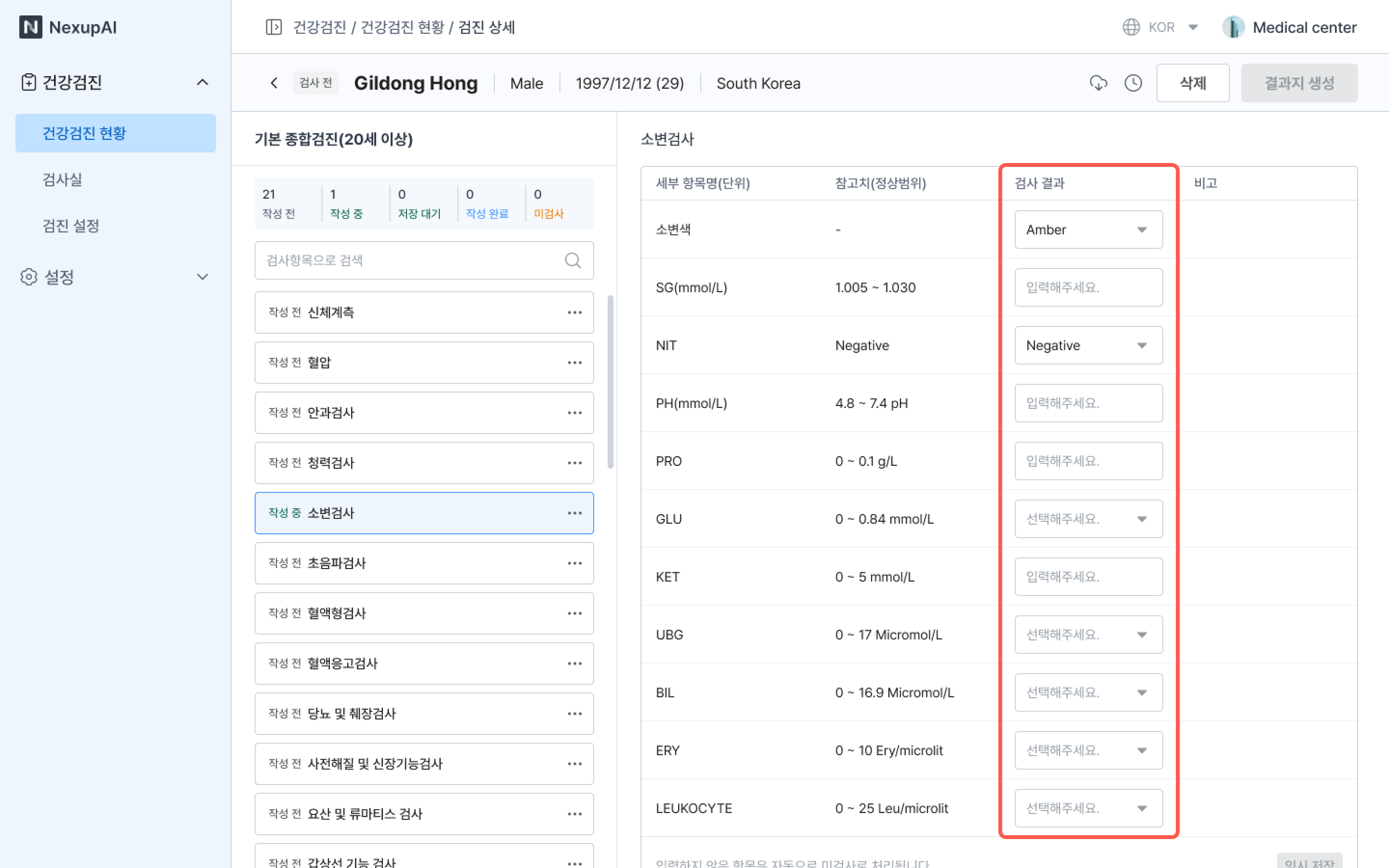The image size is (1389, 868).
Task: Open three-dot menu for 혈압
Action: click(x=574, y=363)
